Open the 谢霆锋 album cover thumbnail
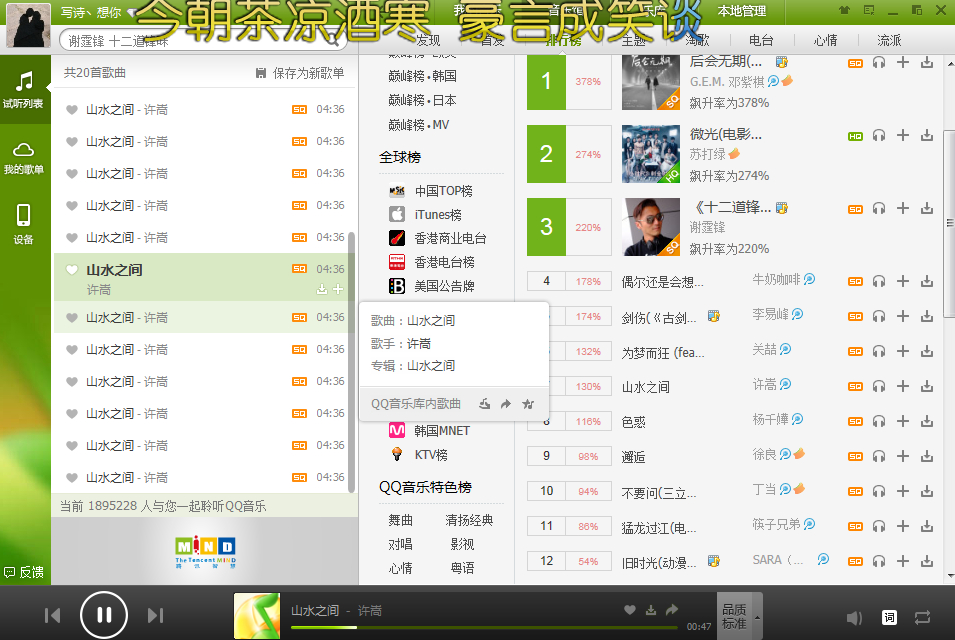Screen dimensions: 955x640 tap(650, 227)
